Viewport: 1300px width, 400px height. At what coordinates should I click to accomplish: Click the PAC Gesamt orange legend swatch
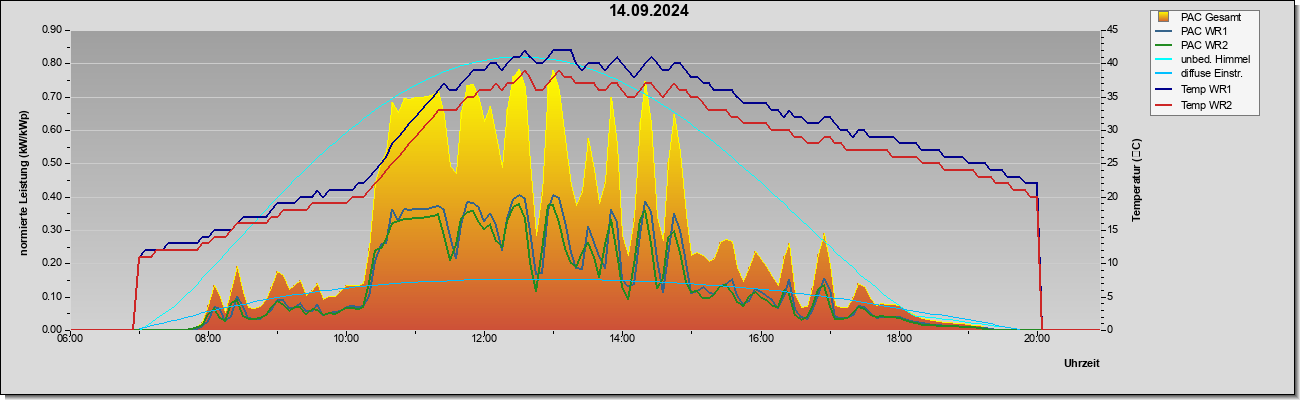1162,17
